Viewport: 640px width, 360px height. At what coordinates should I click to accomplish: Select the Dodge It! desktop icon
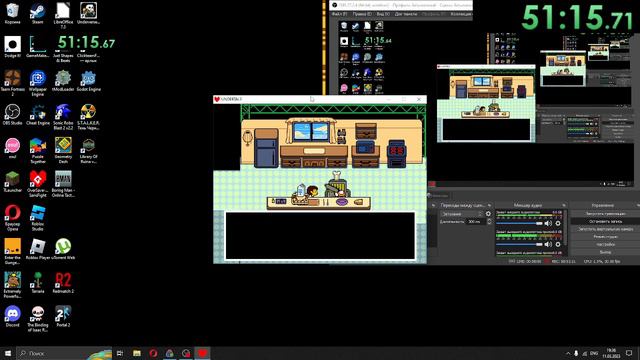pos(12,47)
